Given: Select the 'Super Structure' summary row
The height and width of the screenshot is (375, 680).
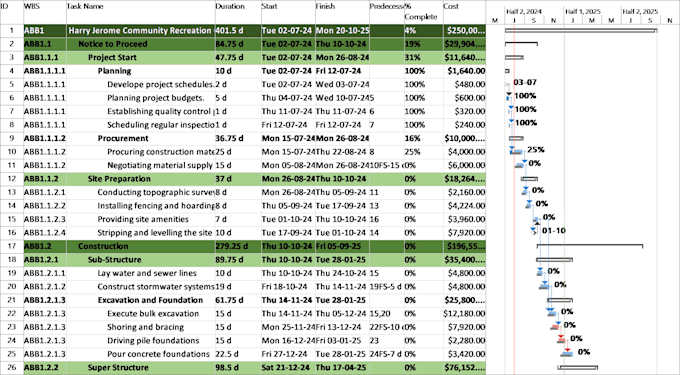Looking at the screenshot, I should [243, 368].
